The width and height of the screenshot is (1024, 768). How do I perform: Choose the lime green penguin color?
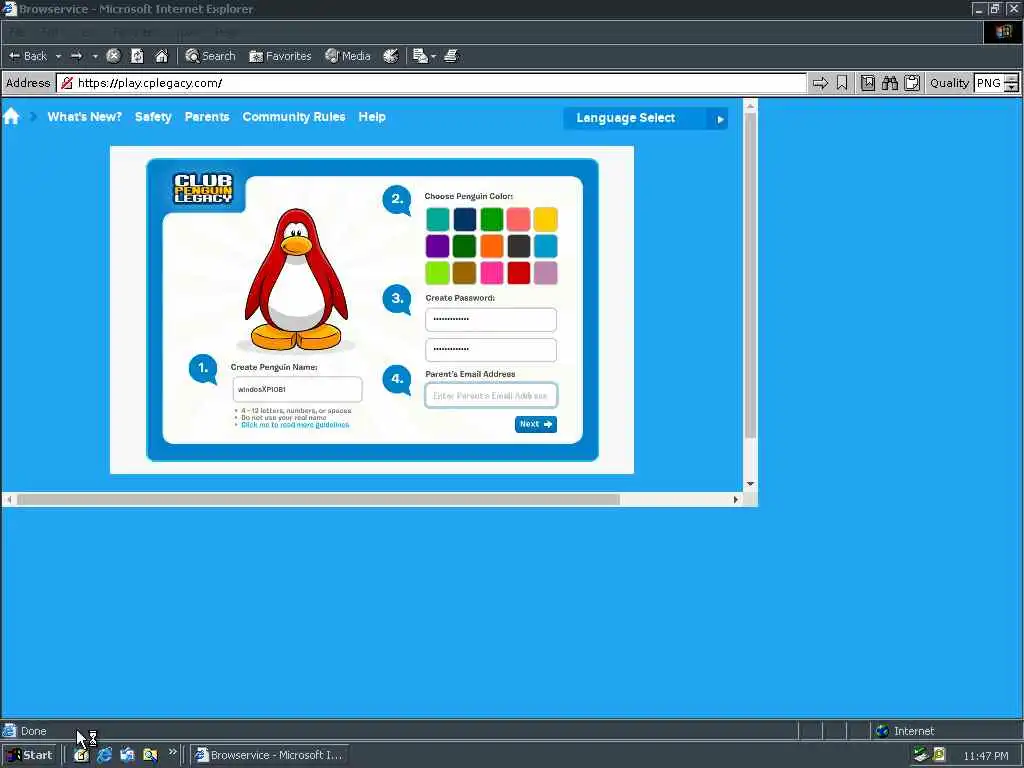point(438,273)
